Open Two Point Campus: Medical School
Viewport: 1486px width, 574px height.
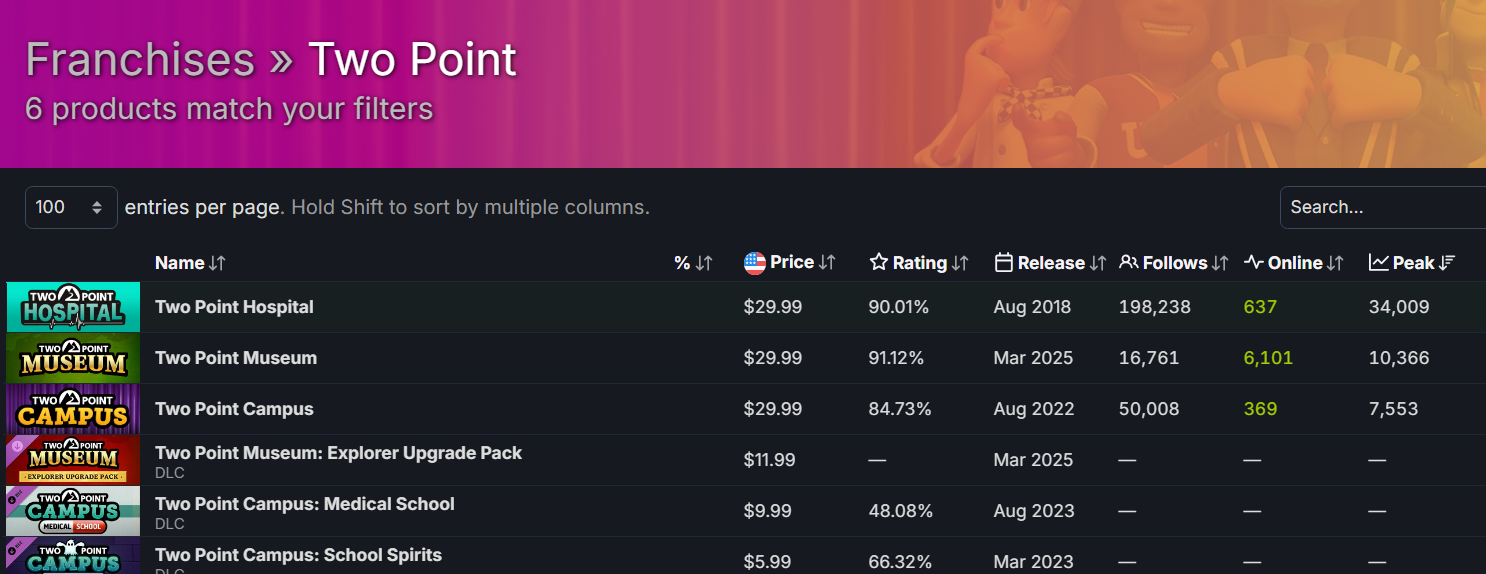click(305, 504)
